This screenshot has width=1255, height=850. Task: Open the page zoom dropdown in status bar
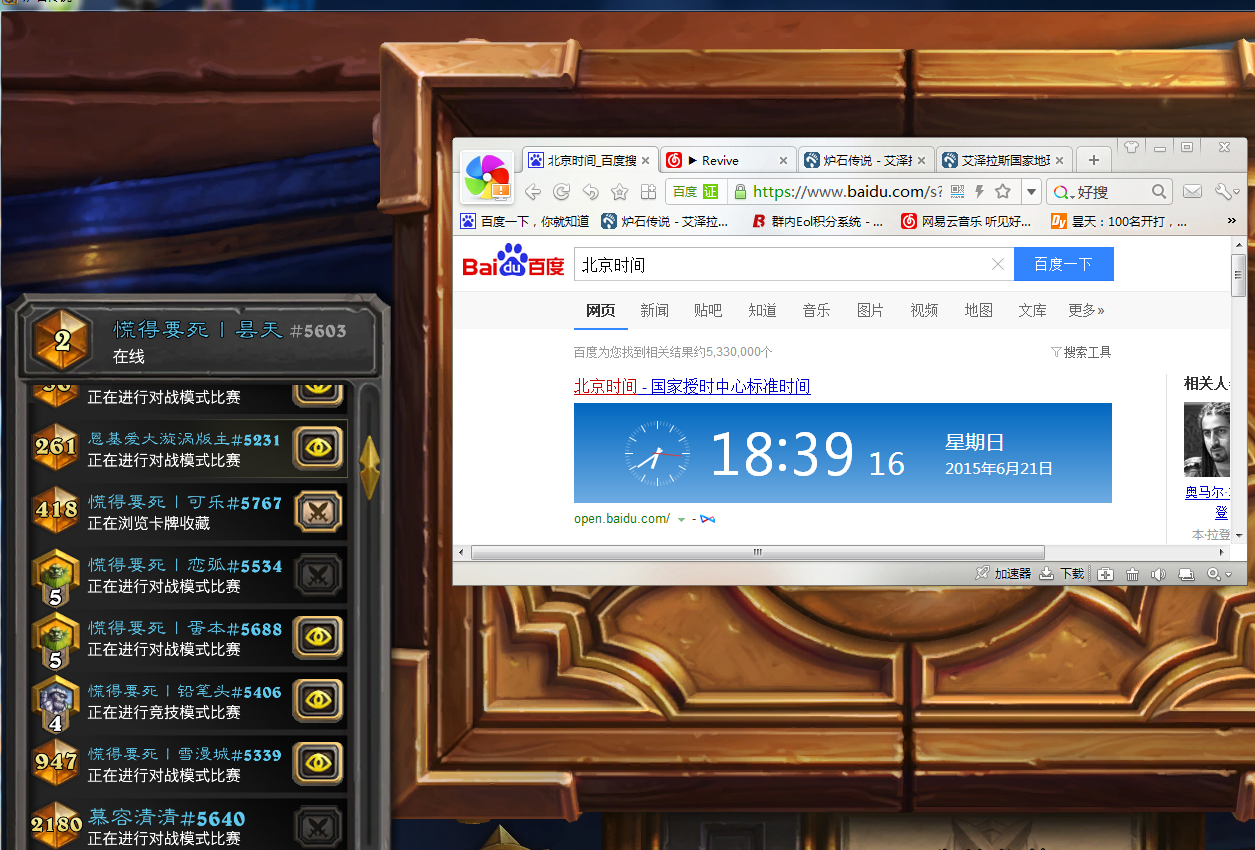pyautogui.click(x=1220, y=574)
